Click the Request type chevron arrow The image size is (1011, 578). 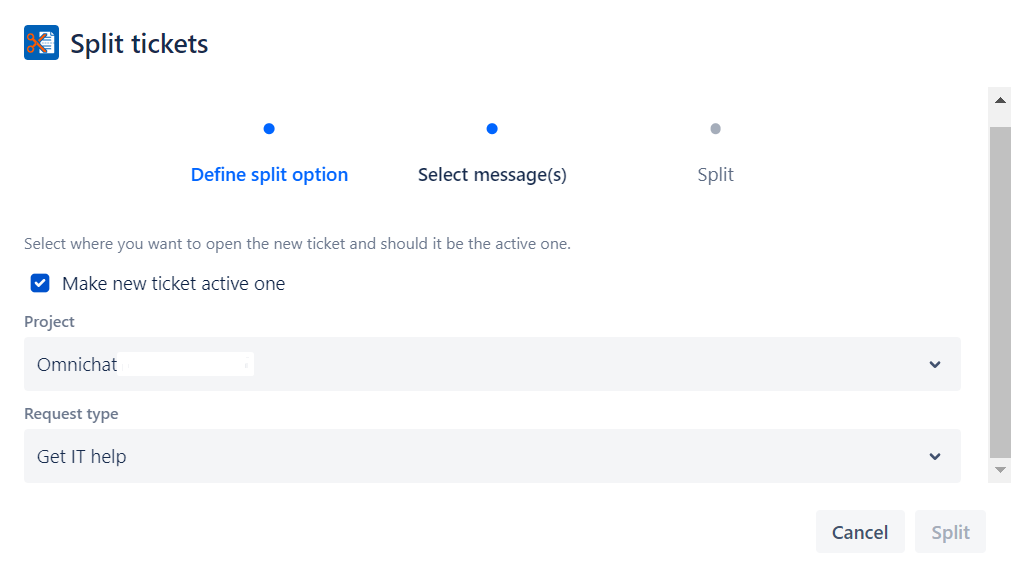click(x=935, y=456)
